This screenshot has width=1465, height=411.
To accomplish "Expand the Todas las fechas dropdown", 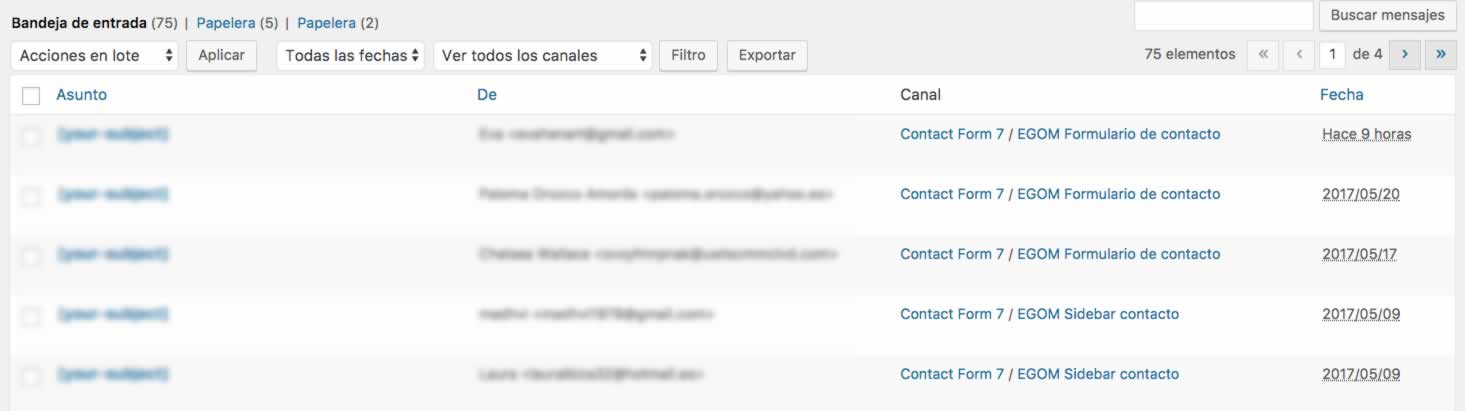I will [x=350, y=56].
